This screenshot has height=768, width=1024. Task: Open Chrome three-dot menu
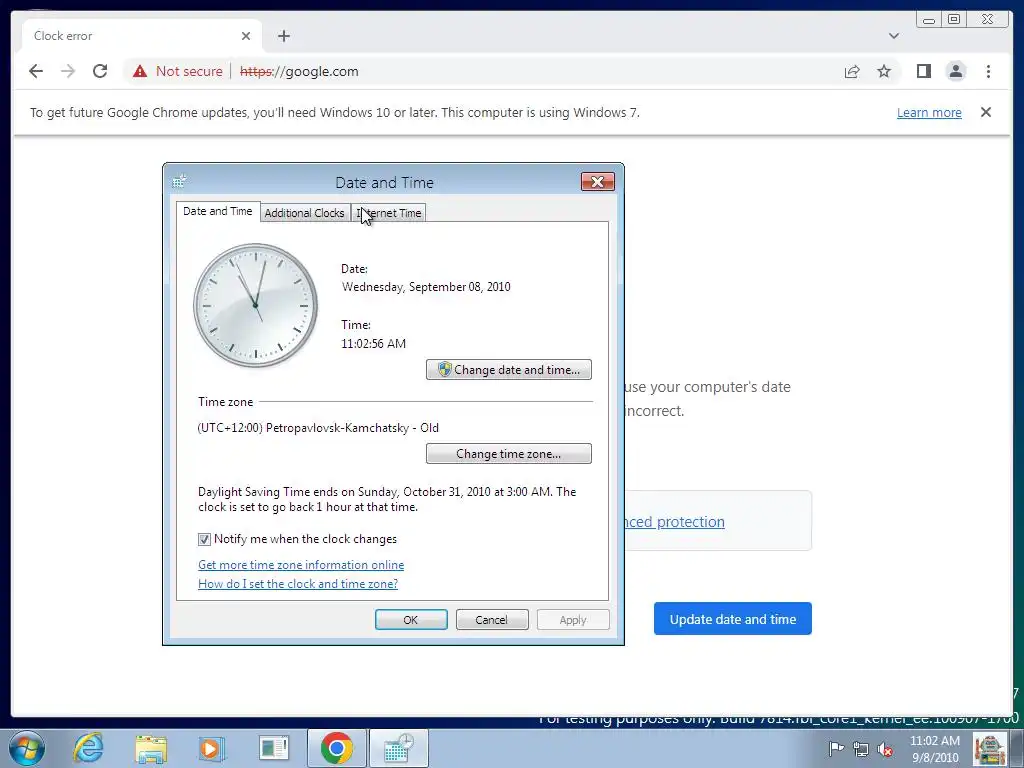[988, 71]
